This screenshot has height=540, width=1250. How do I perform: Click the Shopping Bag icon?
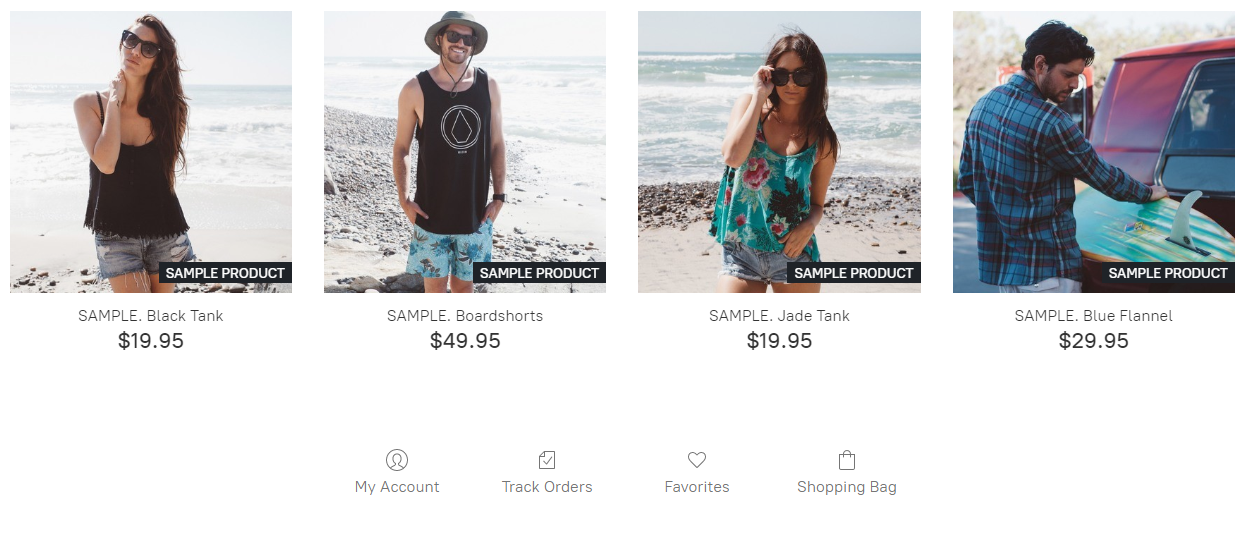847,460
